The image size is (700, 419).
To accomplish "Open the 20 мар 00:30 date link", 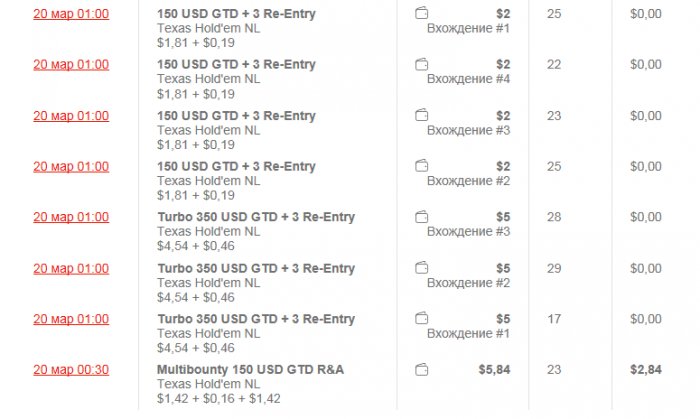I will tap(71, 370).
